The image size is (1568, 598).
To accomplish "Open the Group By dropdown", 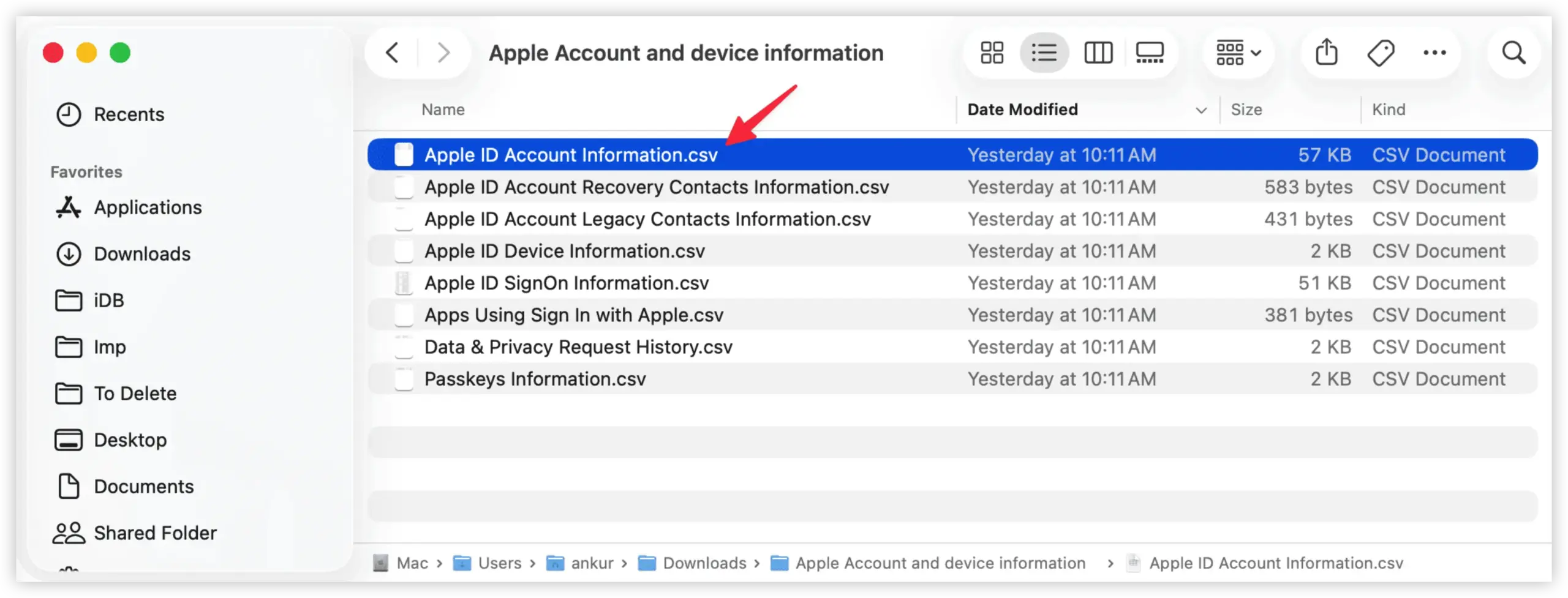I will (x=1238, y=53).
